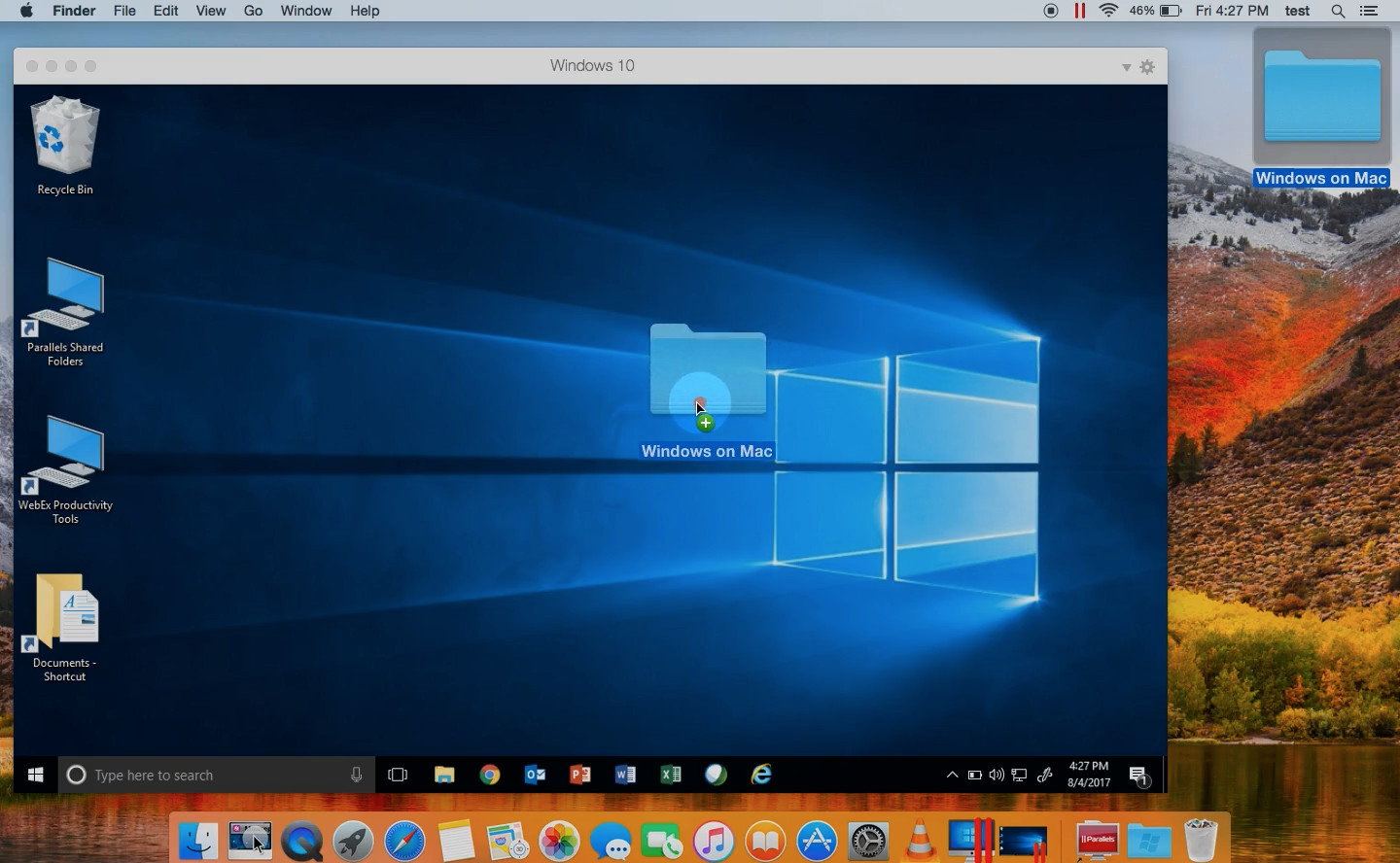Open Wi-Fi status in menu bar
This screenshot has width=1400, height=863.
pyautogui.click(x=1108, y=11)
